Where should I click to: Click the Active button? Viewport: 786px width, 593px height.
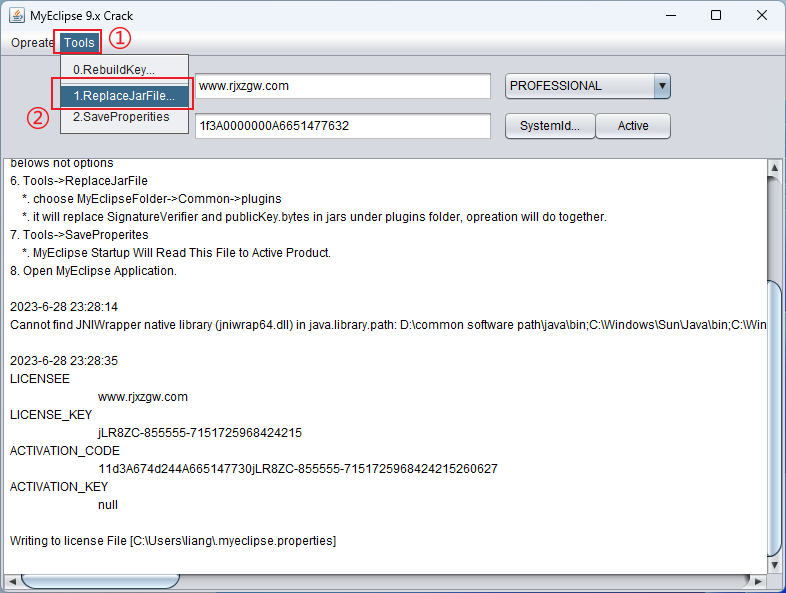tap(633, 126)
